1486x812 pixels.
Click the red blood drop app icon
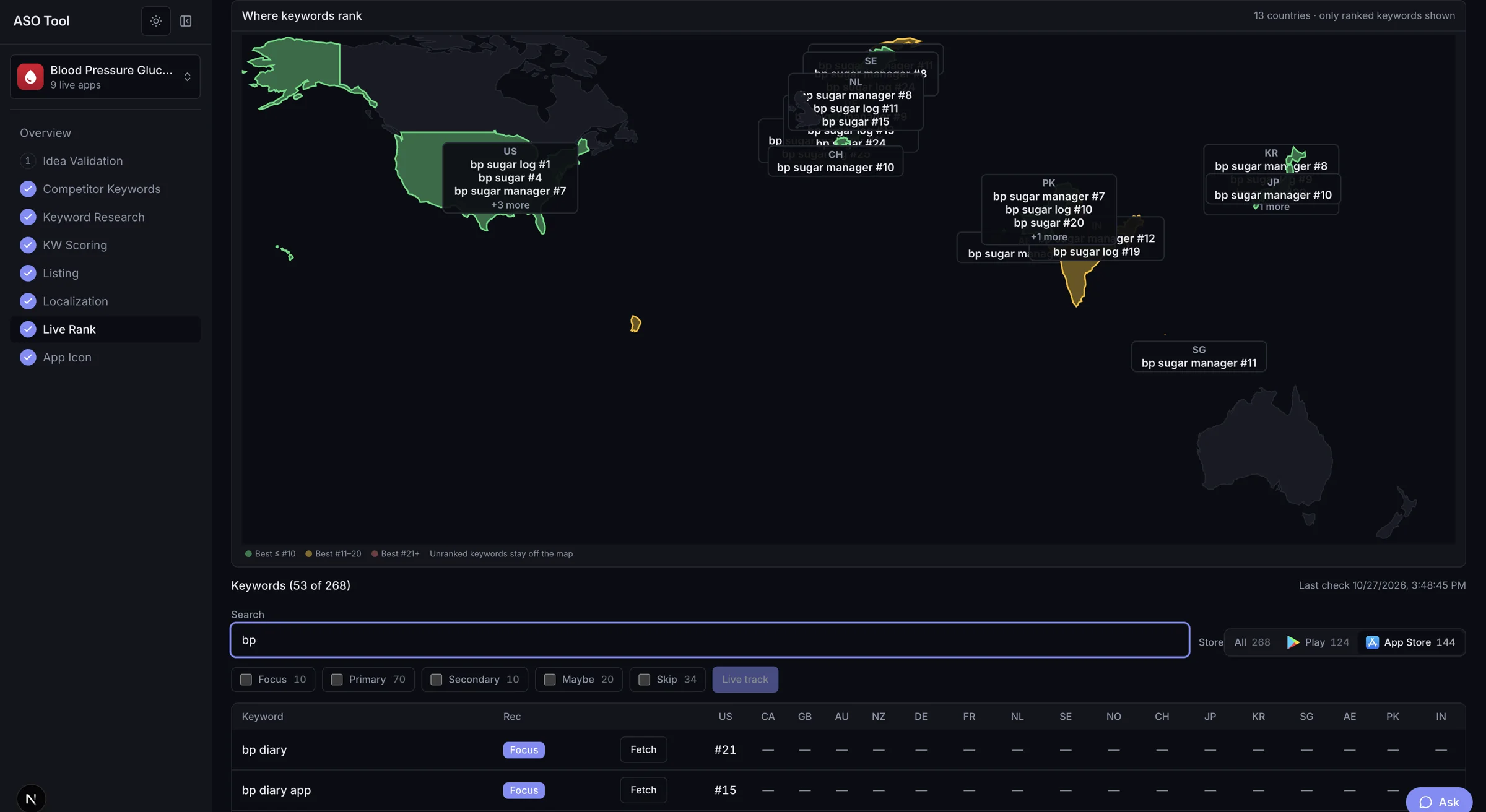[x=30, y=77]
